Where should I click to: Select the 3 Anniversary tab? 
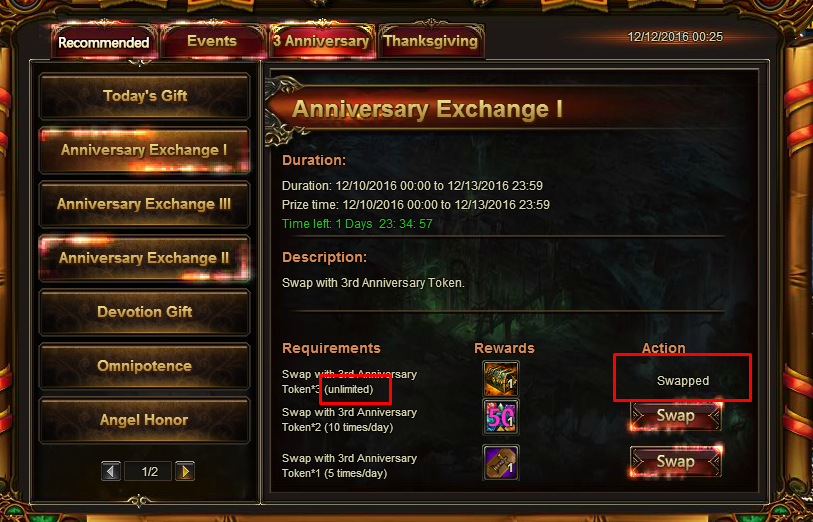click(x=321, y=41)
